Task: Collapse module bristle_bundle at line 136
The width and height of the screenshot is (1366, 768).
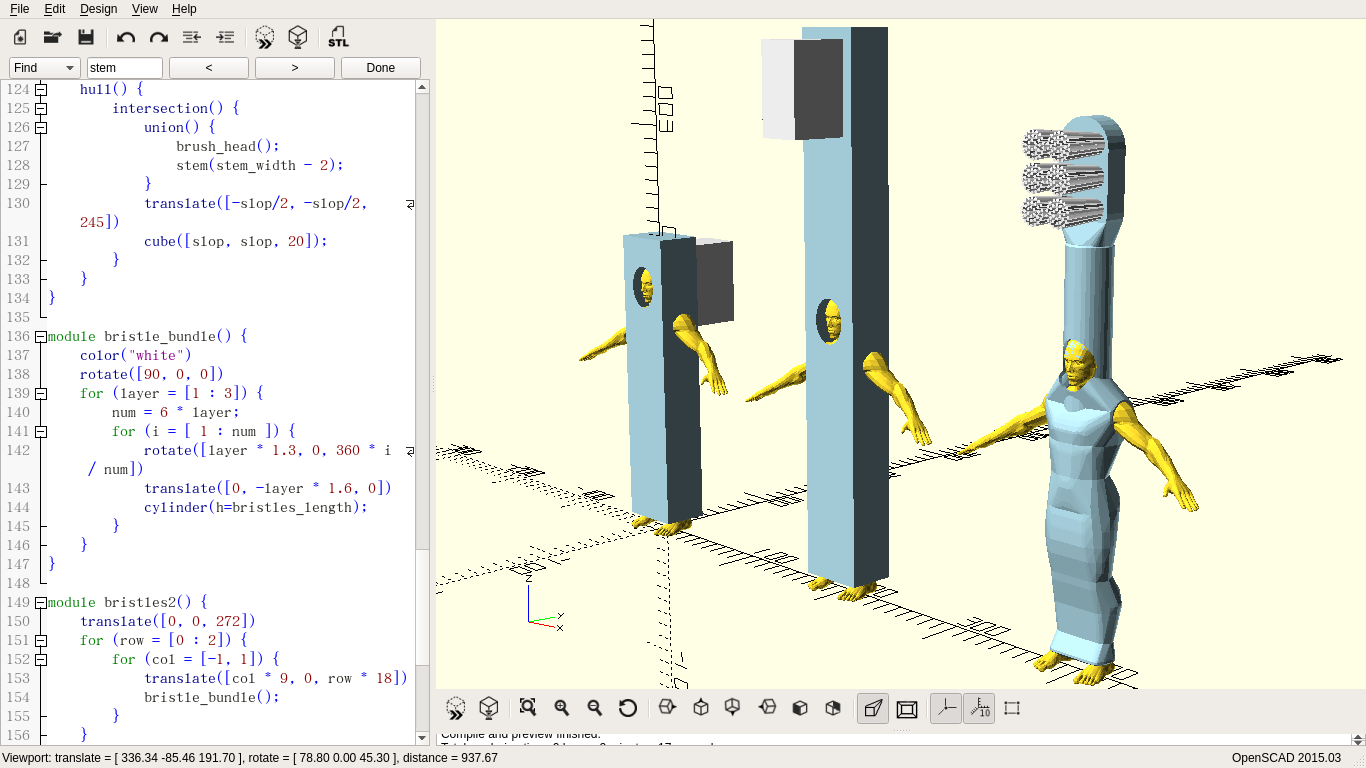Action: pos(41,336)
